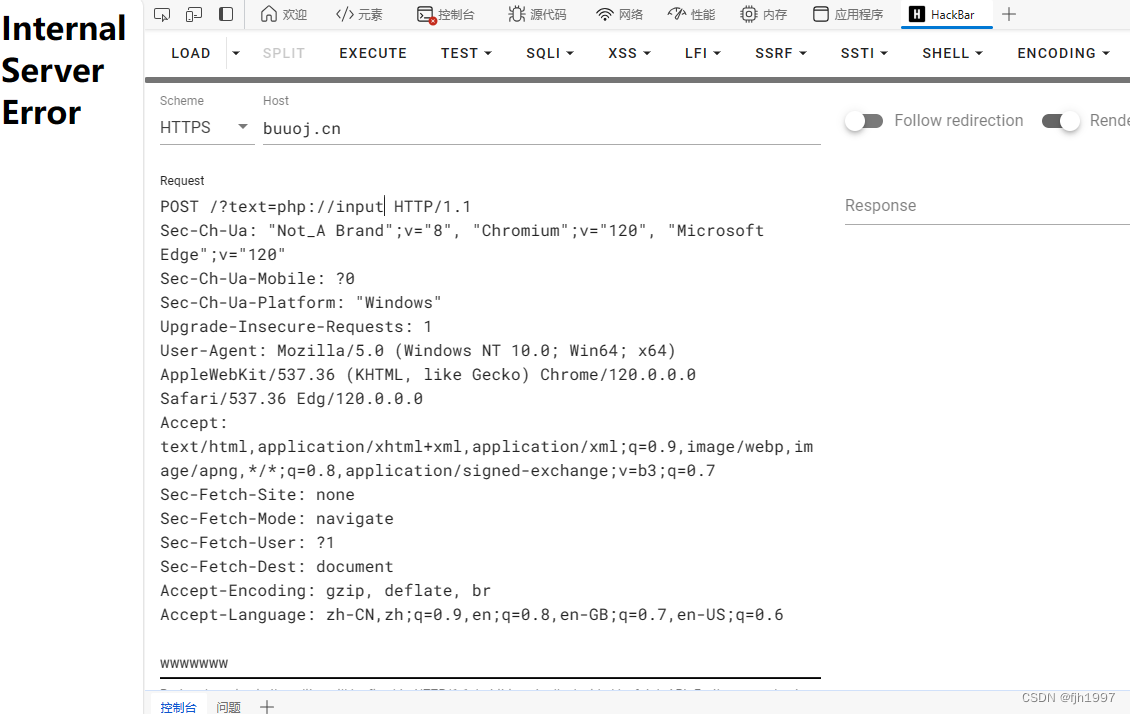Open the SQLI dropdown menu

(550, 53)
